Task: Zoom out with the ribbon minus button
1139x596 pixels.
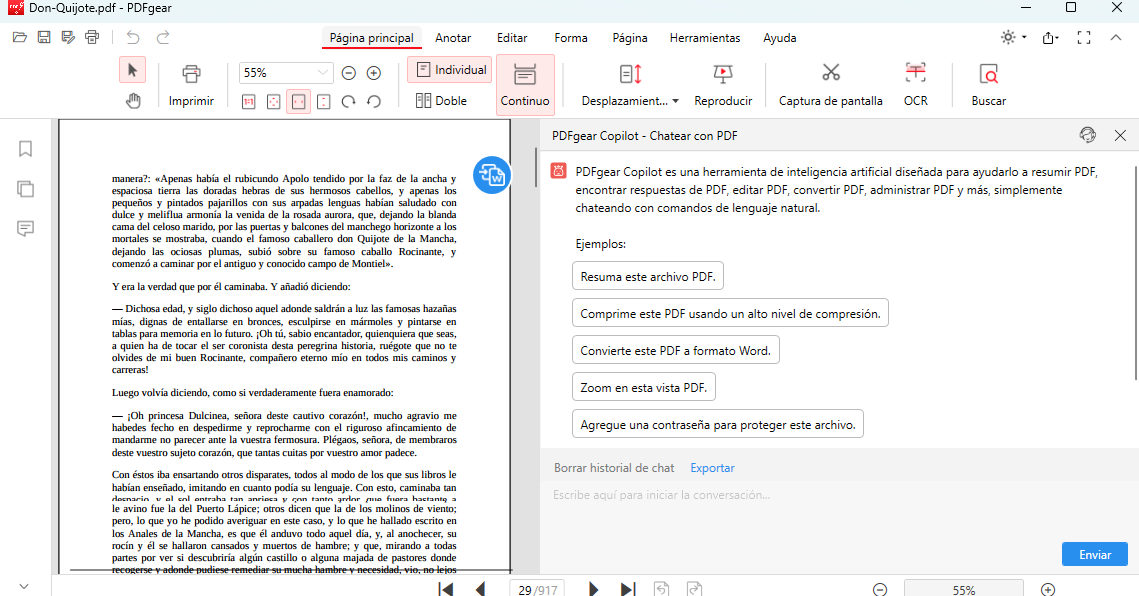Action: 349,73
